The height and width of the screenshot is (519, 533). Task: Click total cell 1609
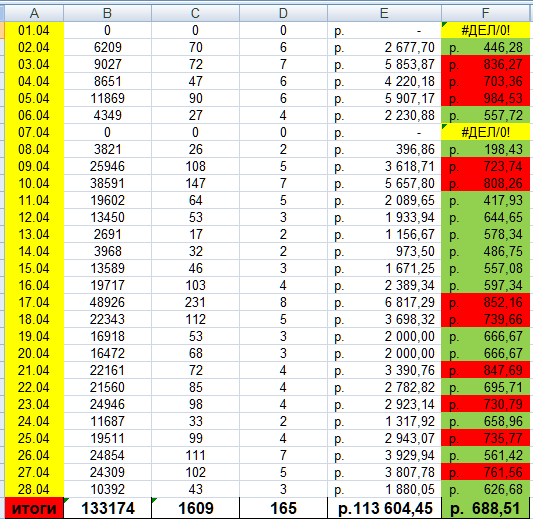195,508
